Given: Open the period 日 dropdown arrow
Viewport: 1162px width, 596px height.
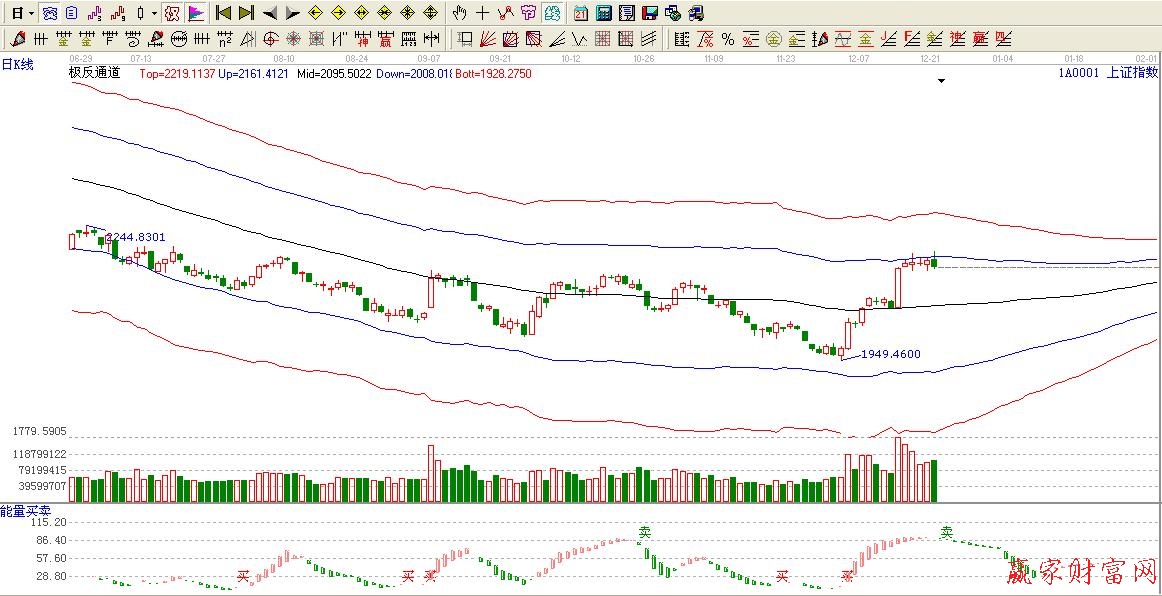Looking at the screenshot, I should point(31,13).
